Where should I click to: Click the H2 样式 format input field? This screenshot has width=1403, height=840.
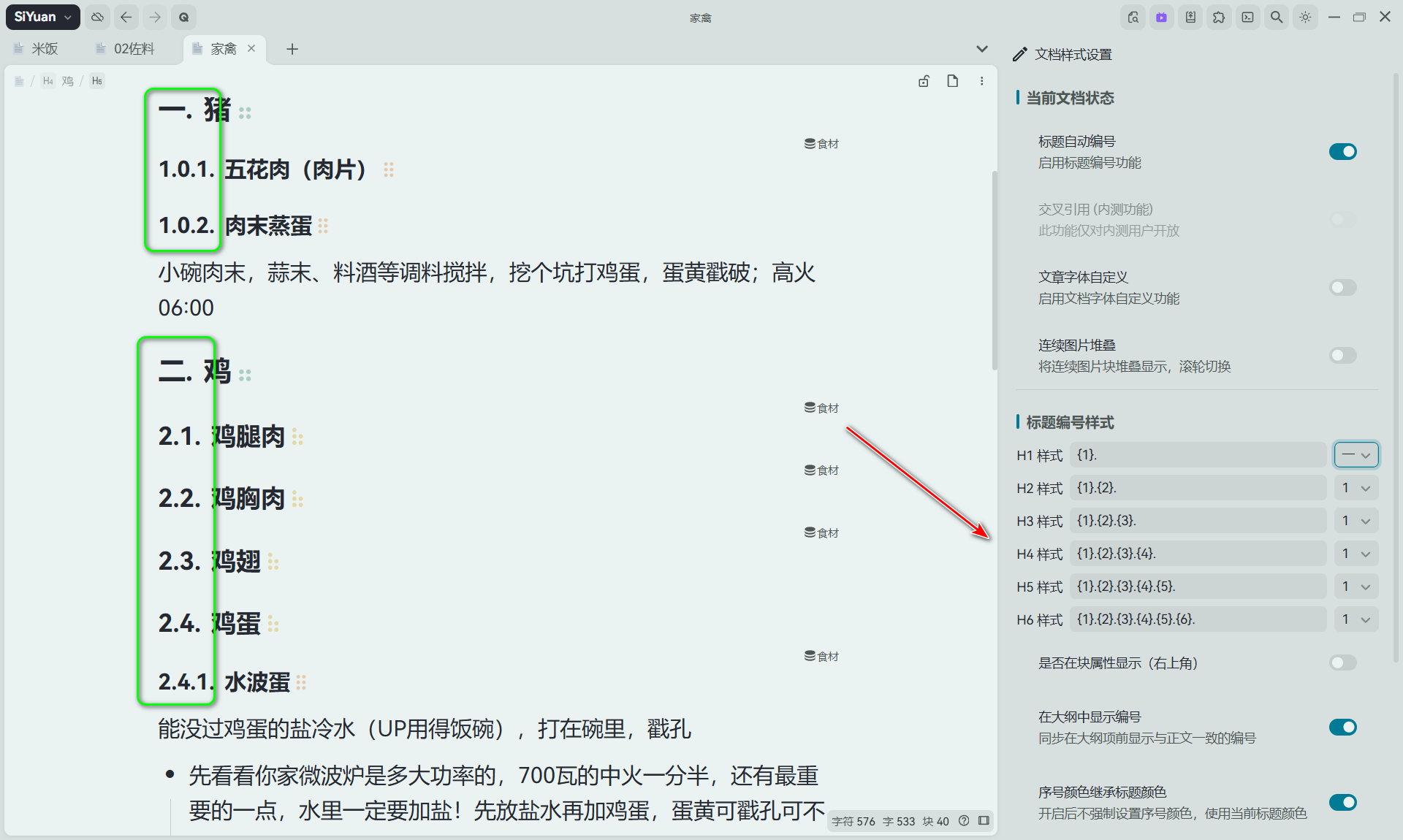click(x=1197, y=488)
